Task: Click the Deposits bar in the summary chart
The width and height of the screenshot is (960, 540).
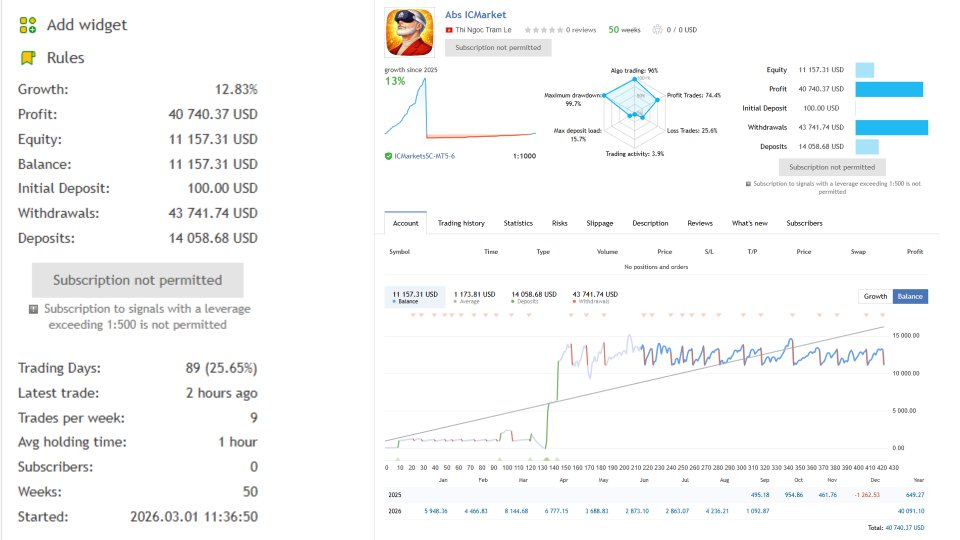Action: click(867, 147)
